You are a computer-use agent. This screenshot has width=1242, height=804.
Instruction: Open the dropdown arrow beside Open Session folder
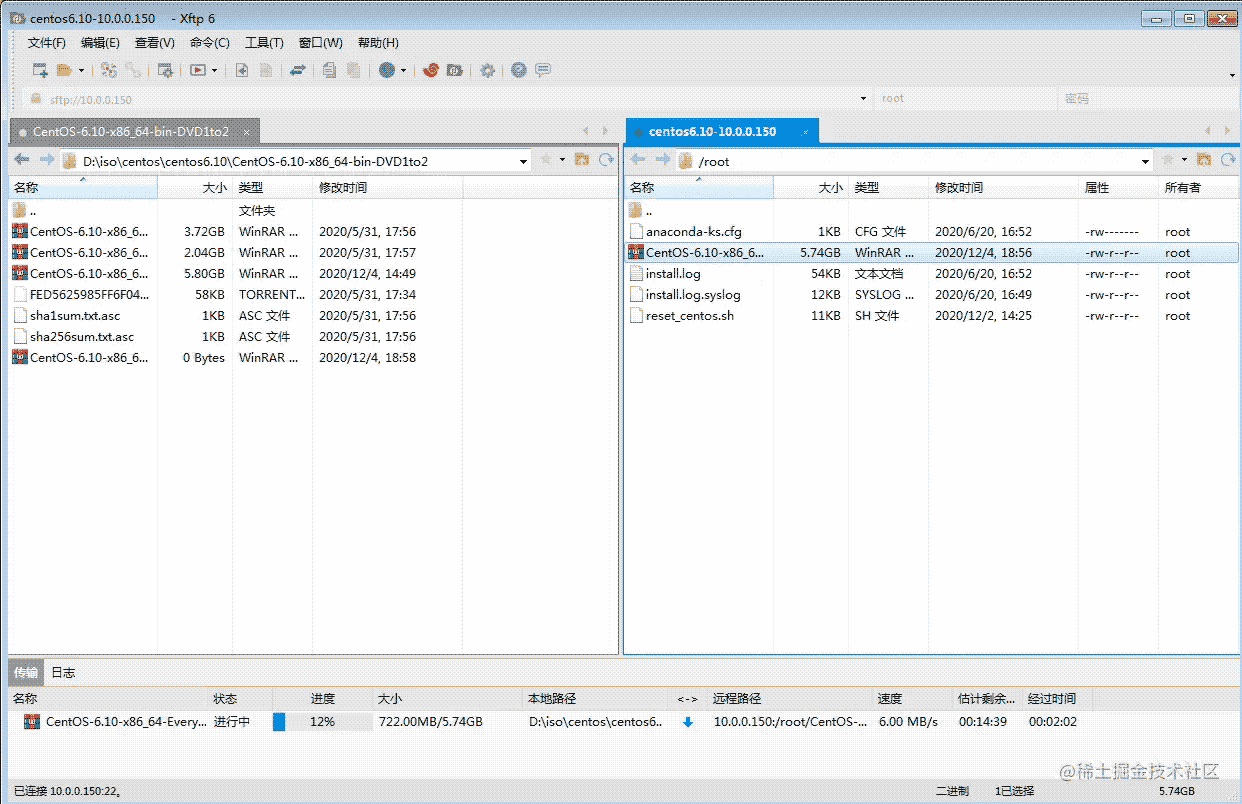coord(81,70)
